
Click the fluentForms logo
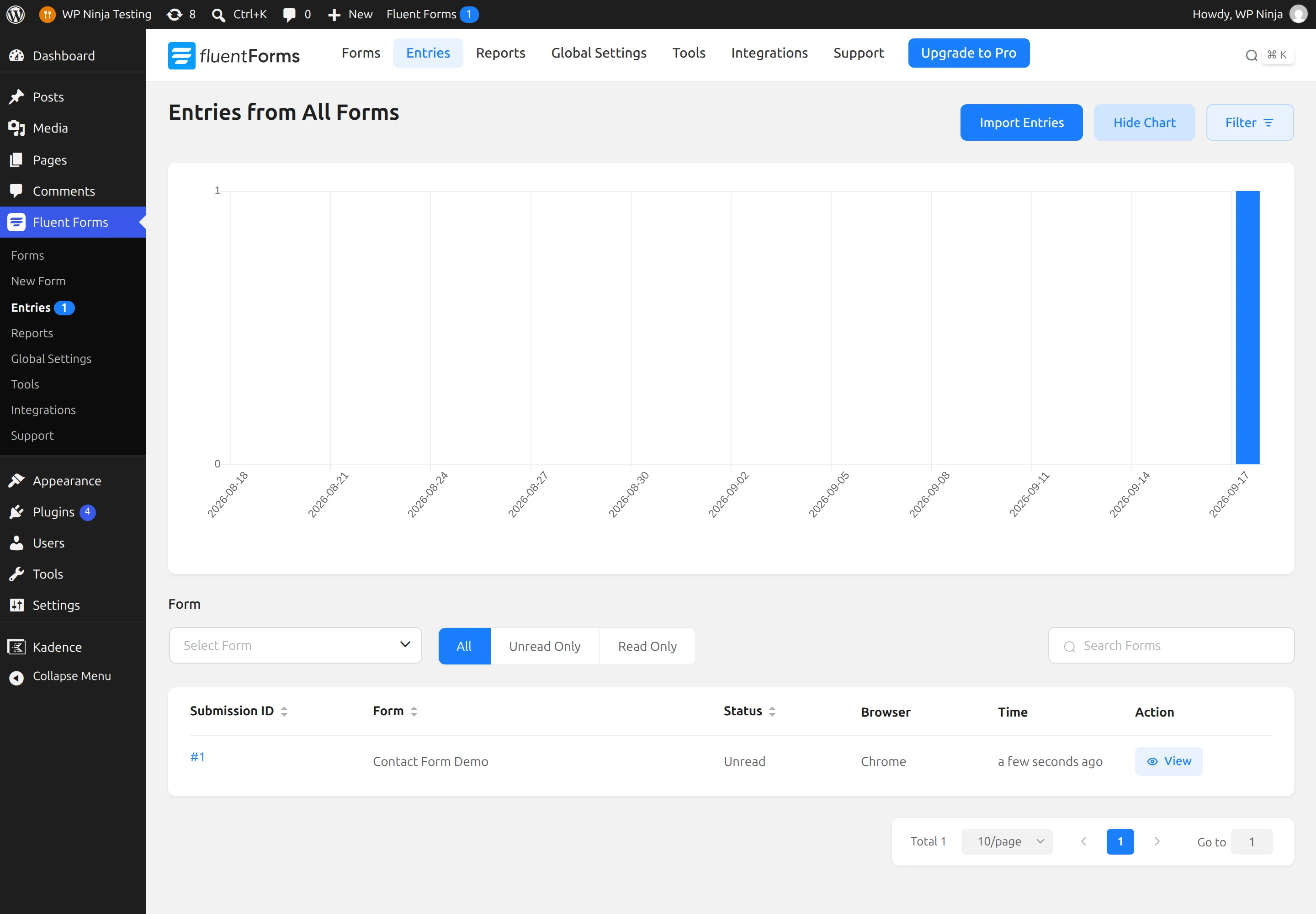pyautogui.click(x=233, y=55)
